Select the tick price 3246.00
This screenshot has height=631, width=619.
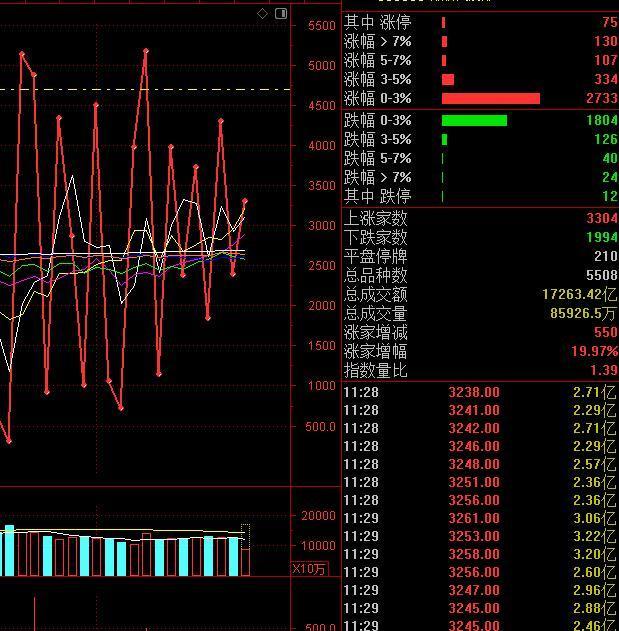pos(474,446)
